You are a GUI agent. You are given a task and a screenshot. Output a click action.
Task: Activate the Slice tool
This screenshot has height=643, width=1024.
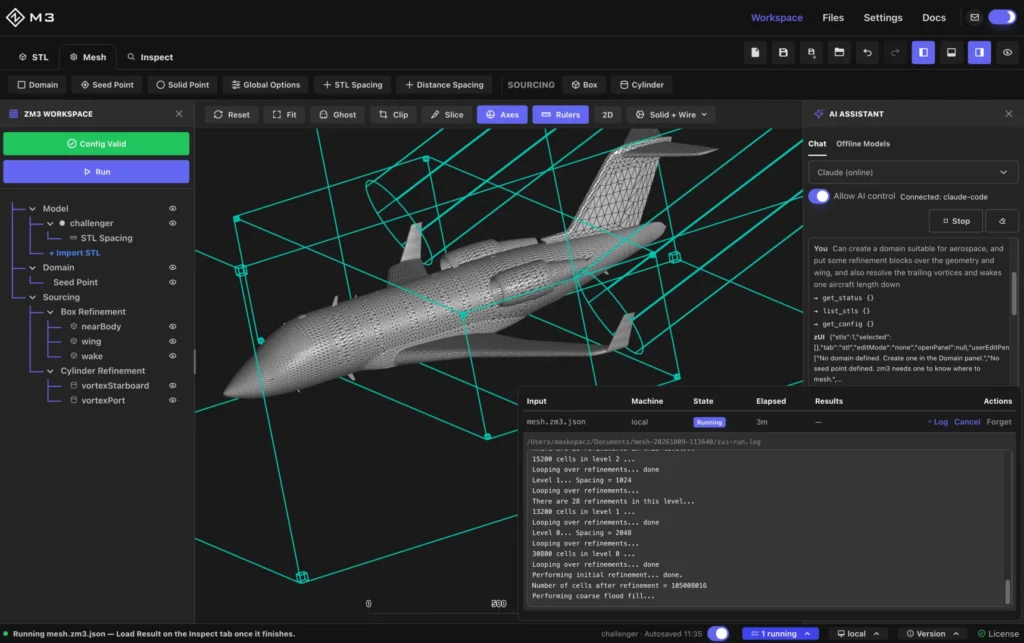(447, 114)
